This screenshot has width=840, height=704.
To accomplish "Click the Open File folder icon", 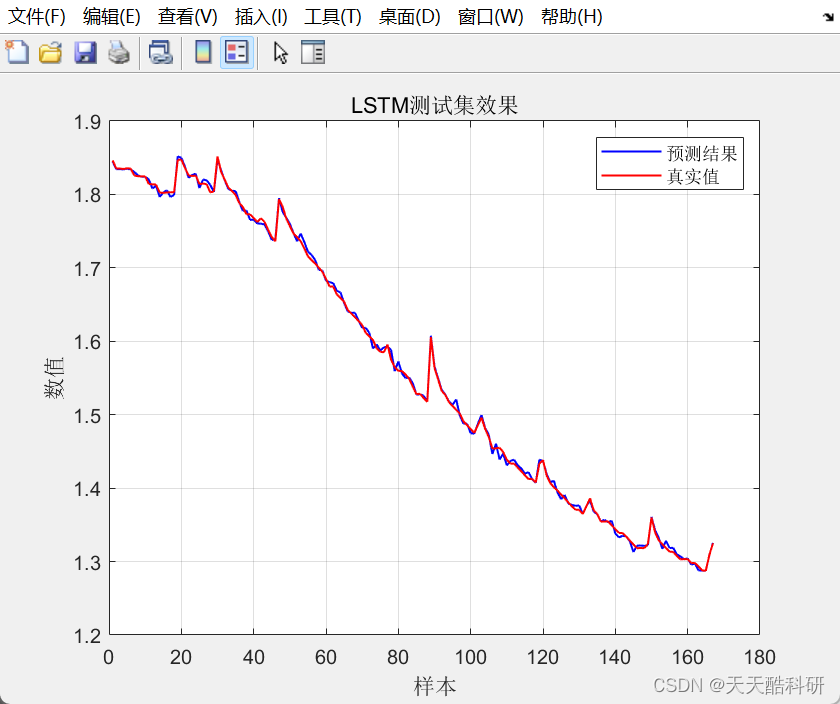I will [x=50, y=53].
